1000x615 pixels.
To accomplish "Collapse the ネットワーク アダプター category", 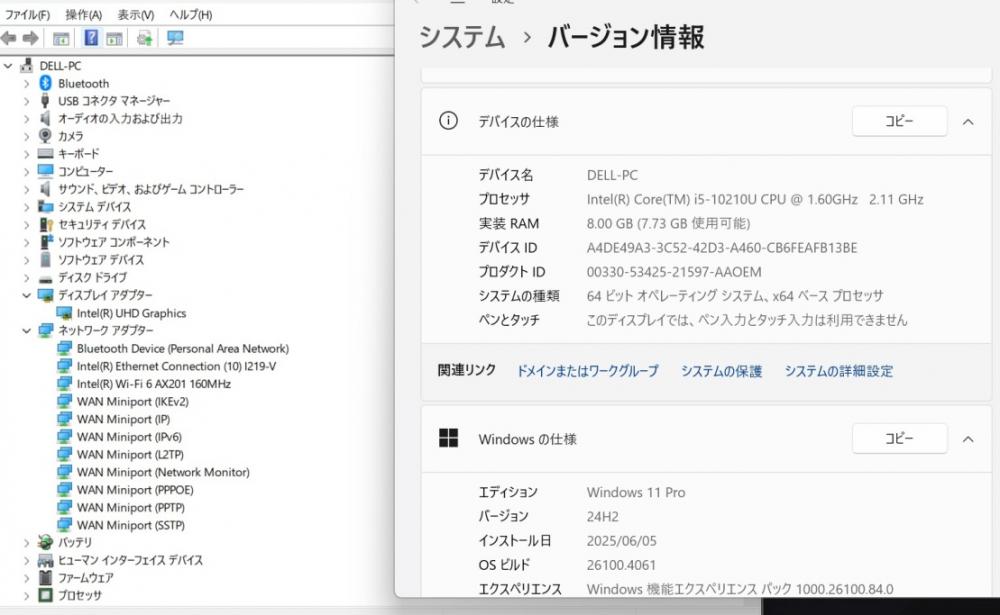I will (26, 330).
